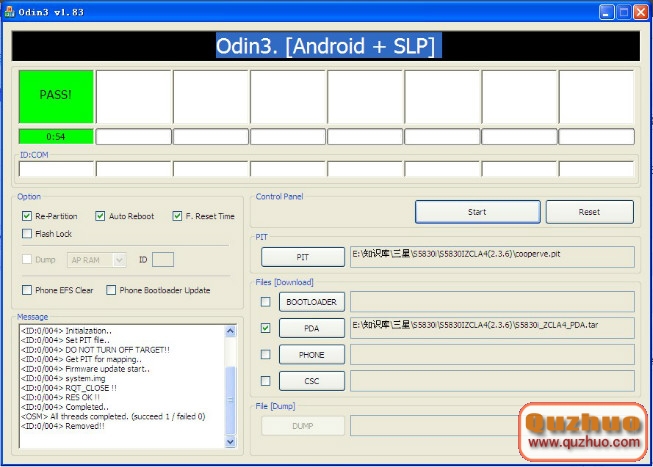This screenshot has width=653, height=467.
Task: Click the PDA browse button
Action: pos(312,328)
